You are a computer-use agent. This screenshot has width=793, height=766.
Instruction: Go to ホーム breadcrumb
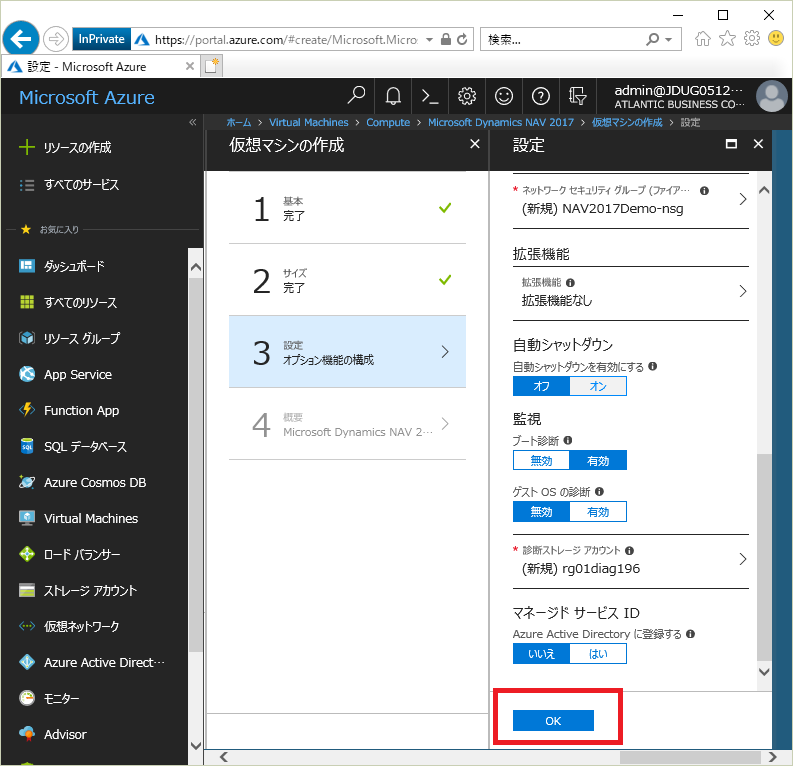[x=238, y=122]
